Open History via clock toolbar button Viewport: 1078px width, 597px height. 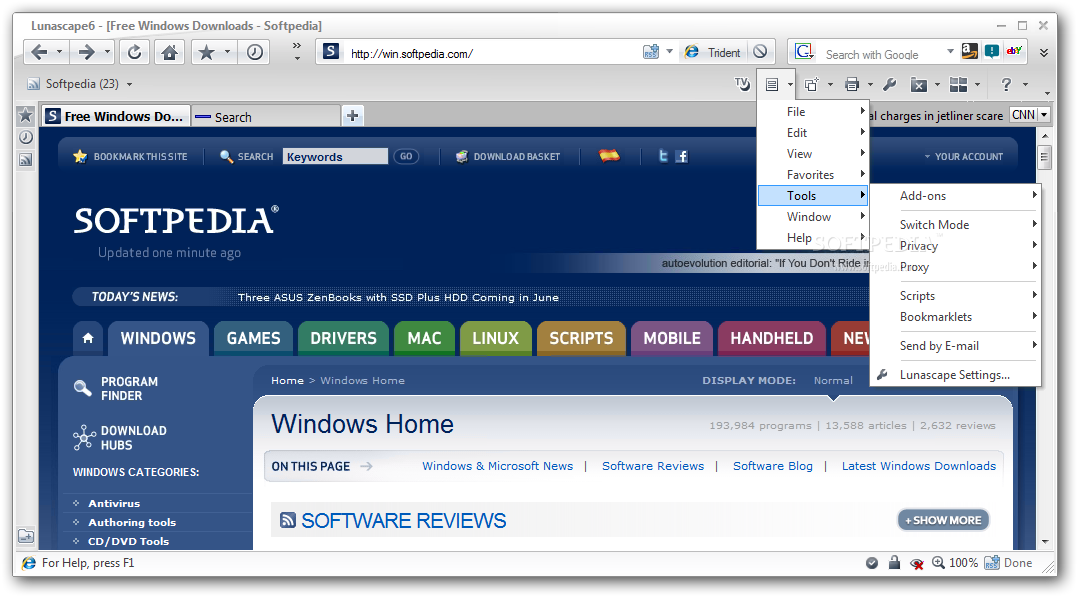tap(254, 52)
